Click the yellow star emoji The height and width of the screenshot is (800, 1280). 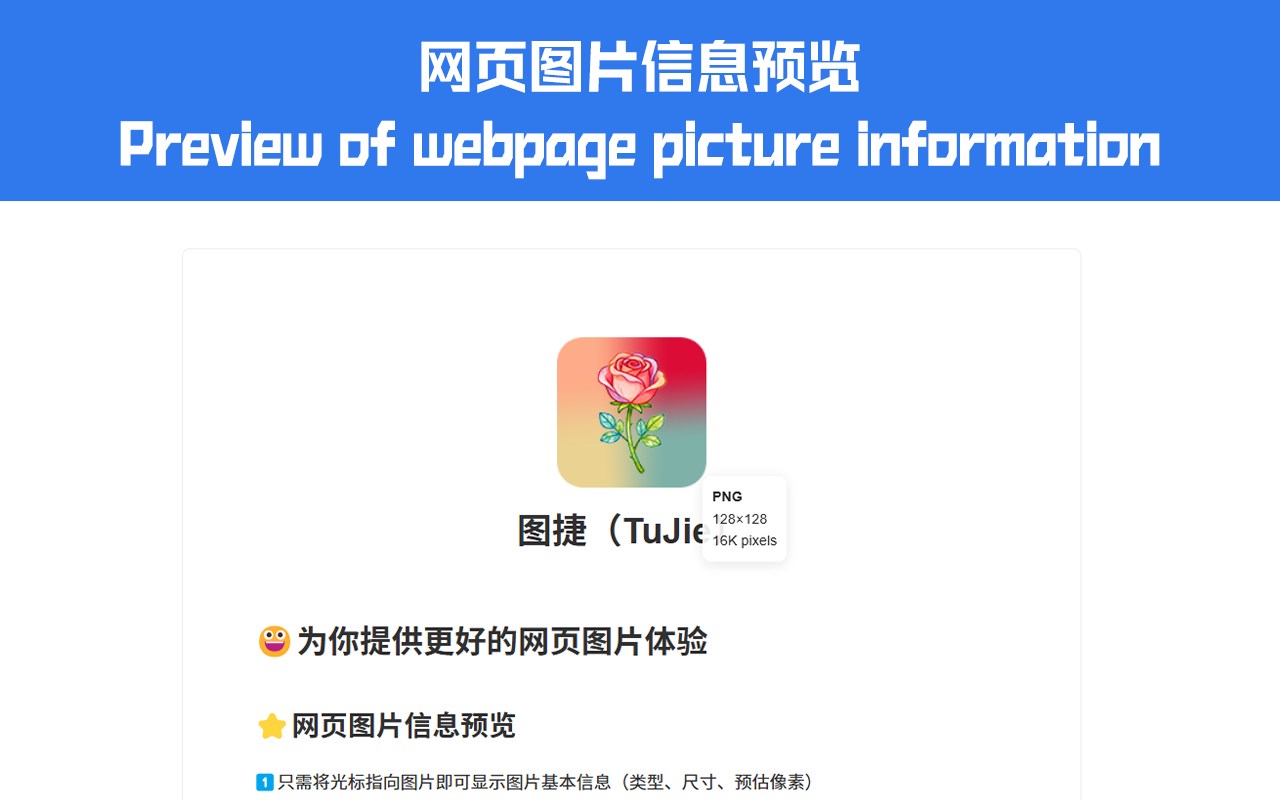point(272,726)
